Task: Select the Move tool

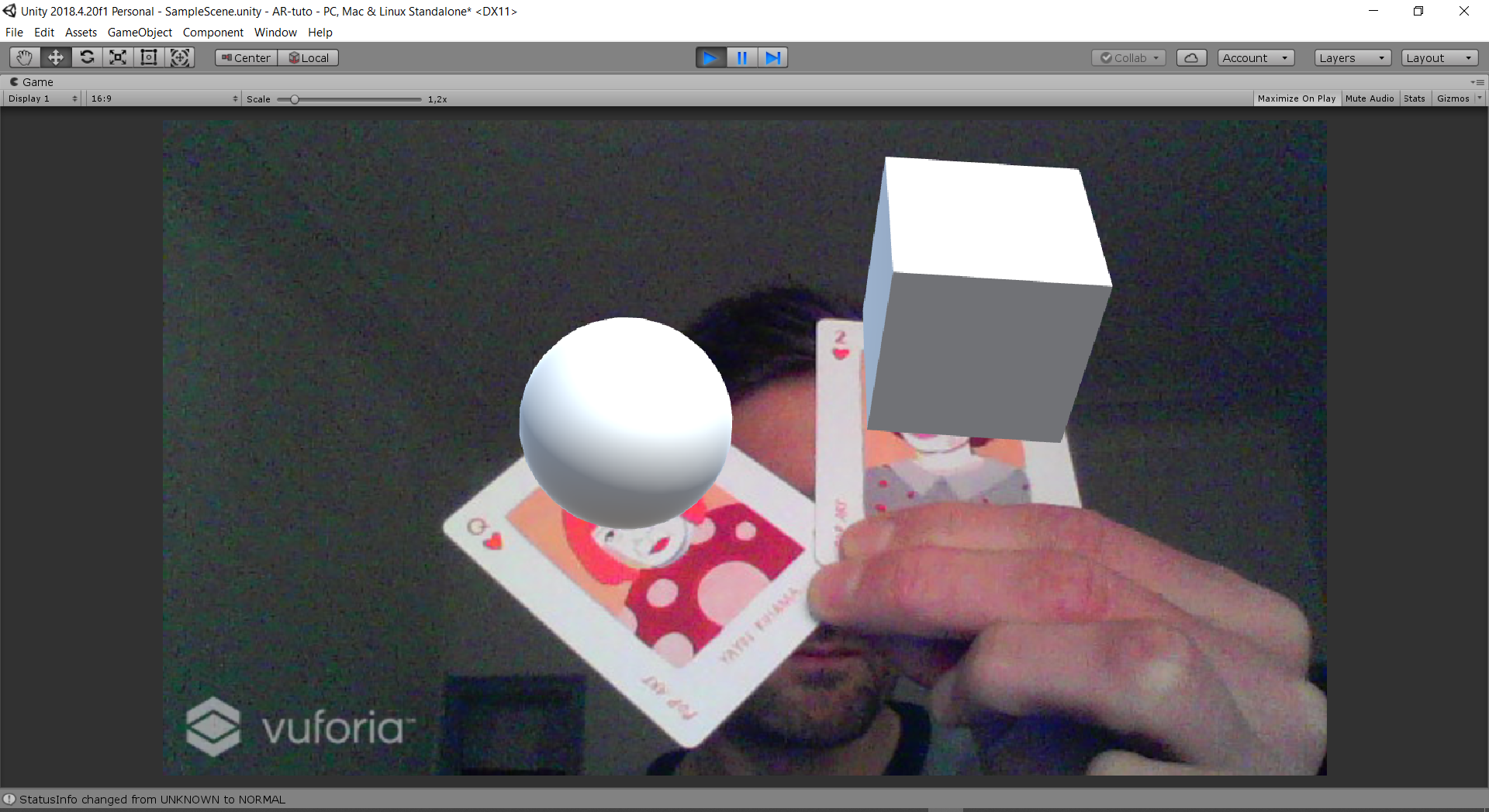Action: click(56, 57)
